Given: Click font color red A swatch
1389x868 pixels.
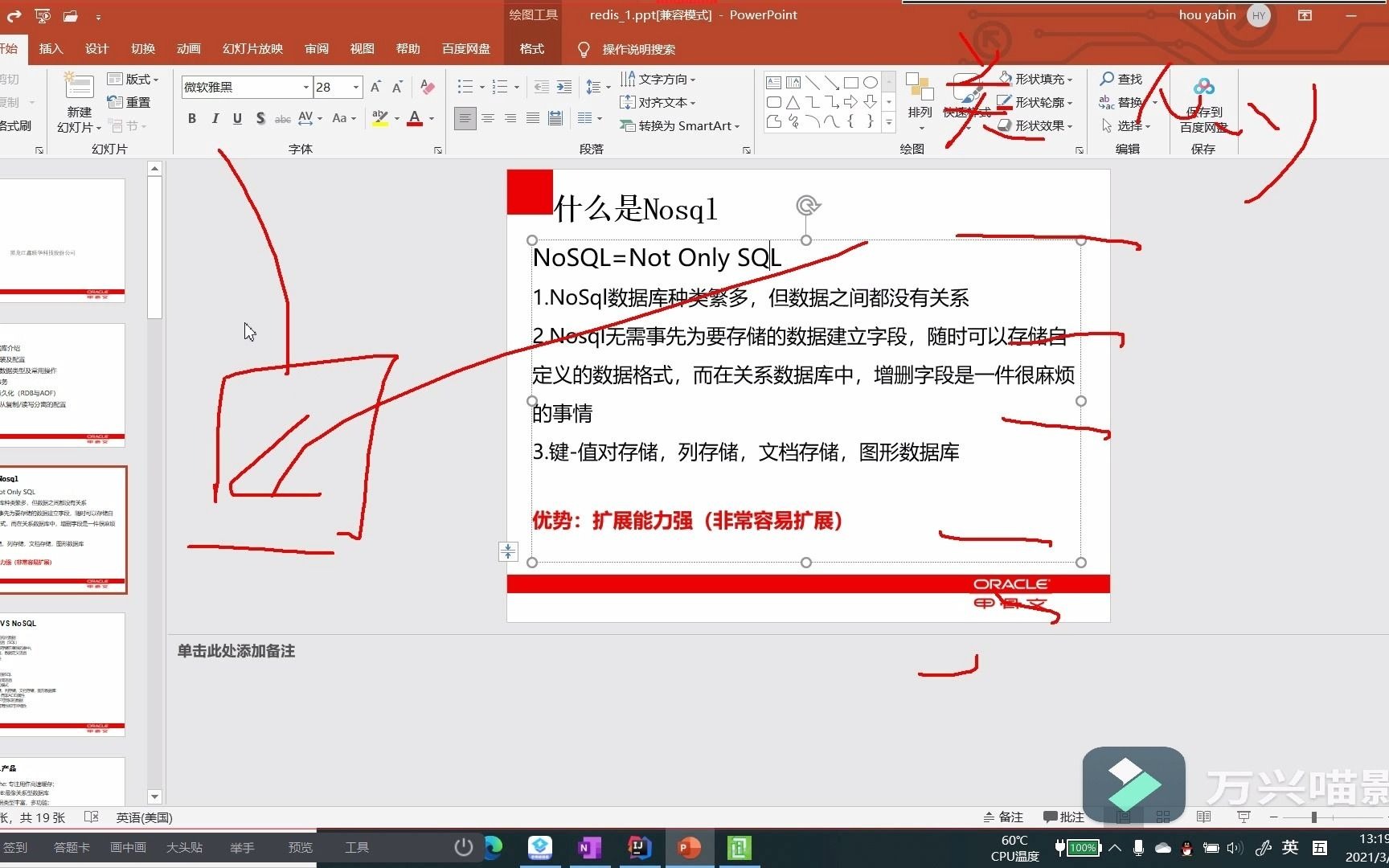Looking at the screenshot, I should (x=415, y=119).
